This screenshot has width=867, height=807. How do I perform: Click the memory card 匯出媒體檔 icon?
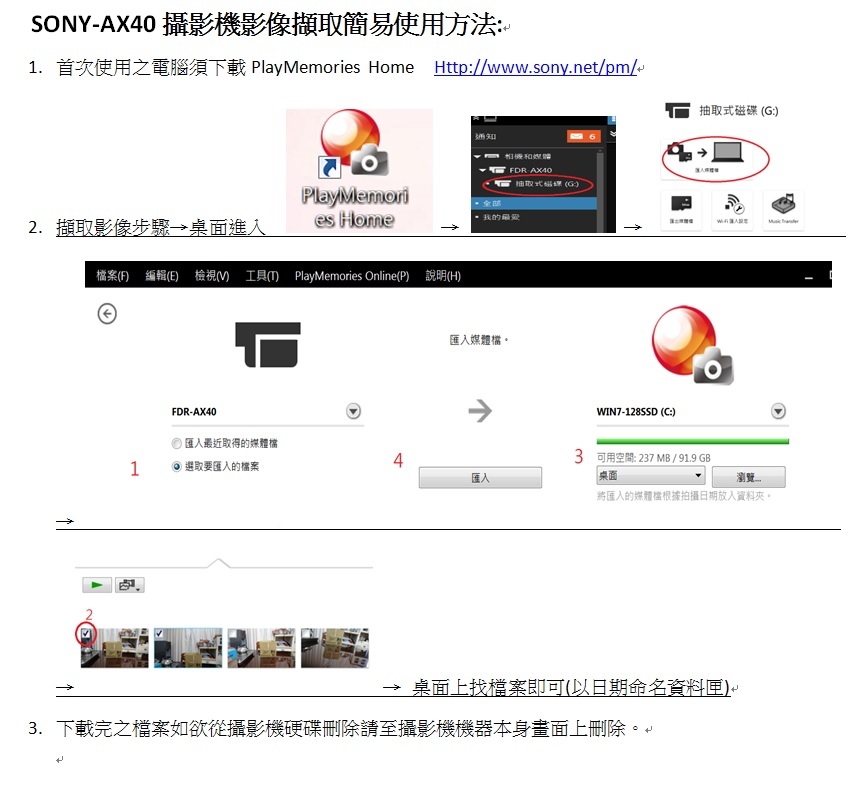[682, 202]
